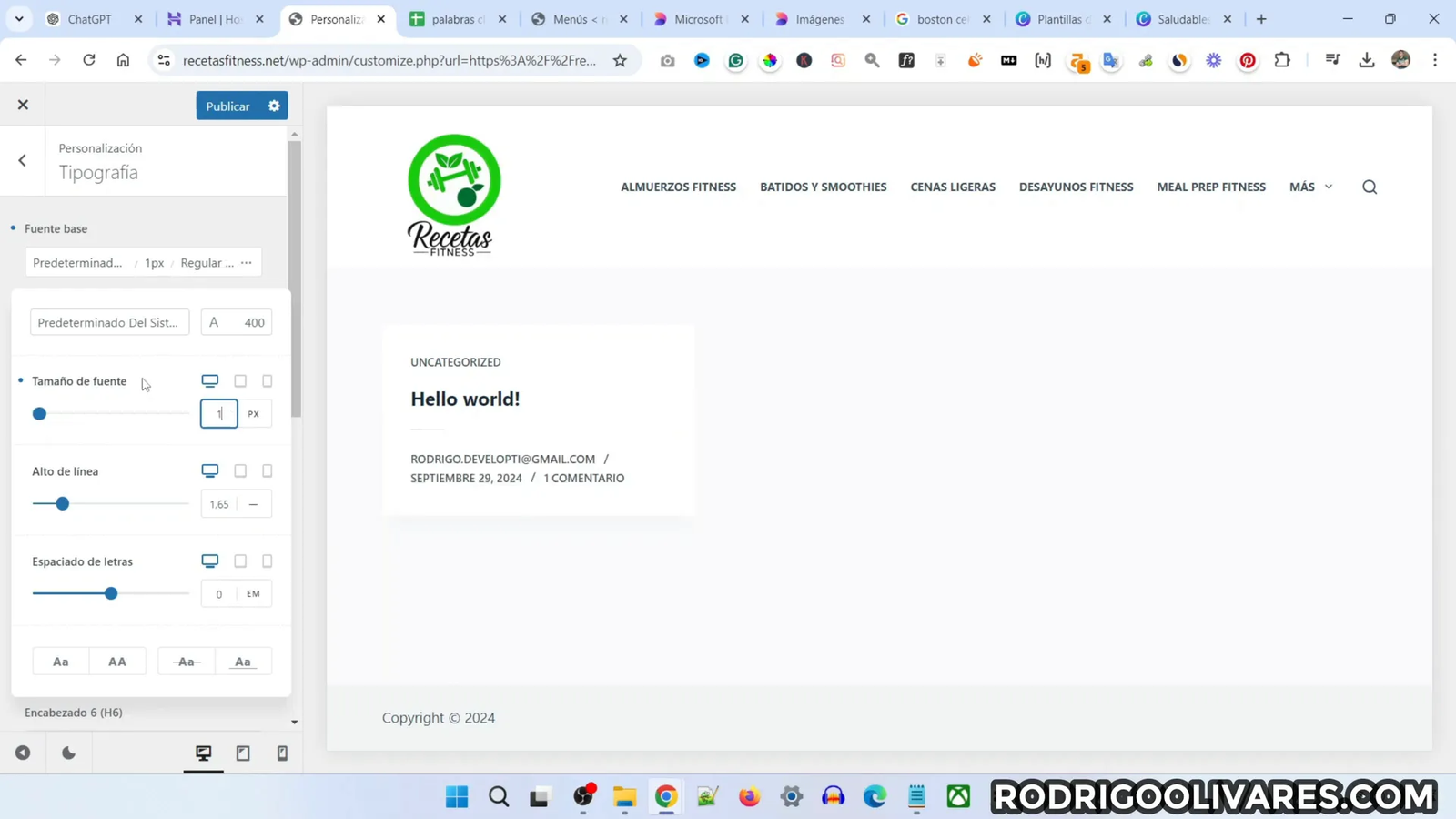
Task: Select desktop device for Espaciado de letras
Action: [210, 561]
